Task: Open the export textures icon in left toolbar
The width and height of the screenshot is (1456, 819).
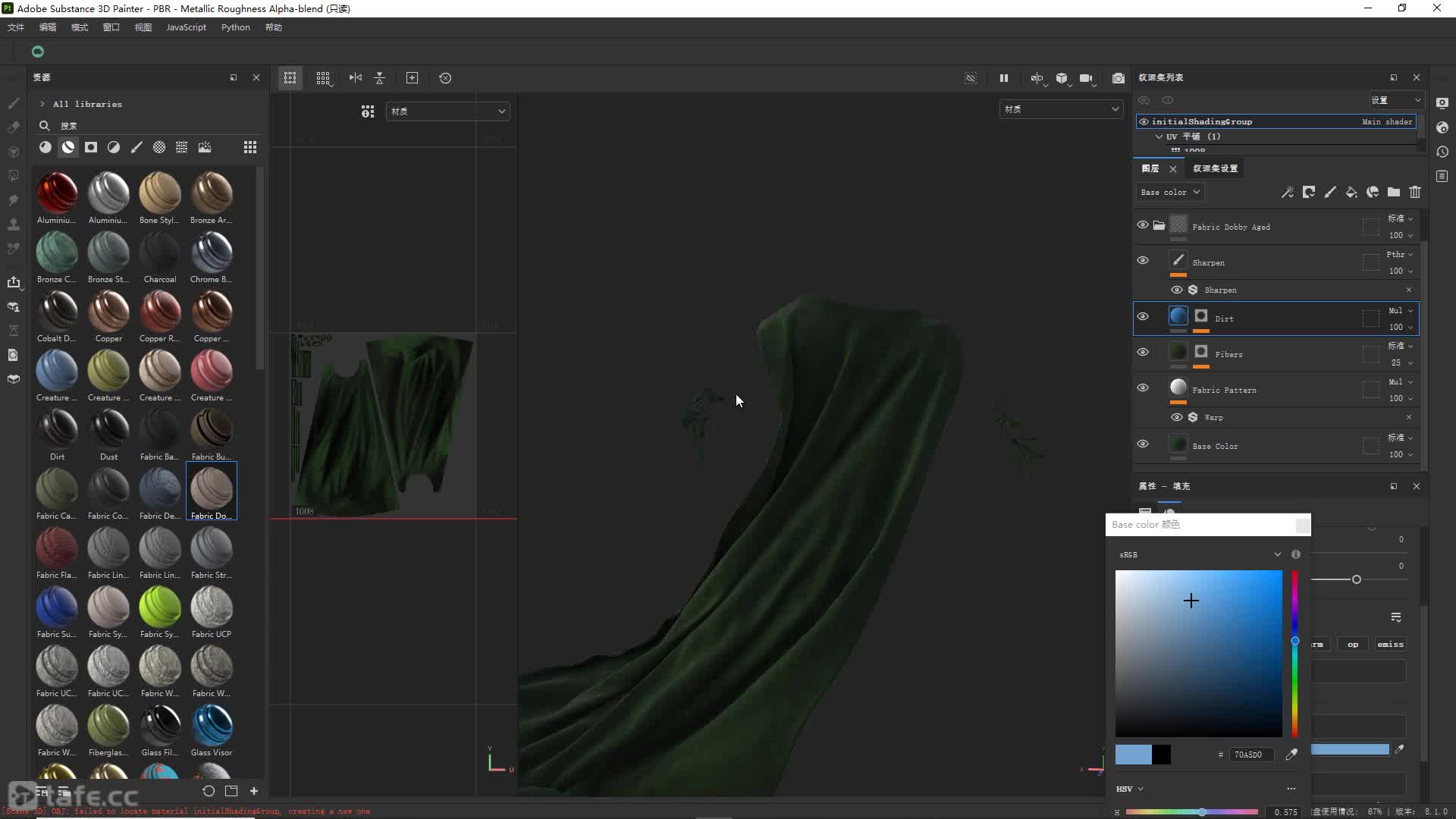Action: click(14, 282)
